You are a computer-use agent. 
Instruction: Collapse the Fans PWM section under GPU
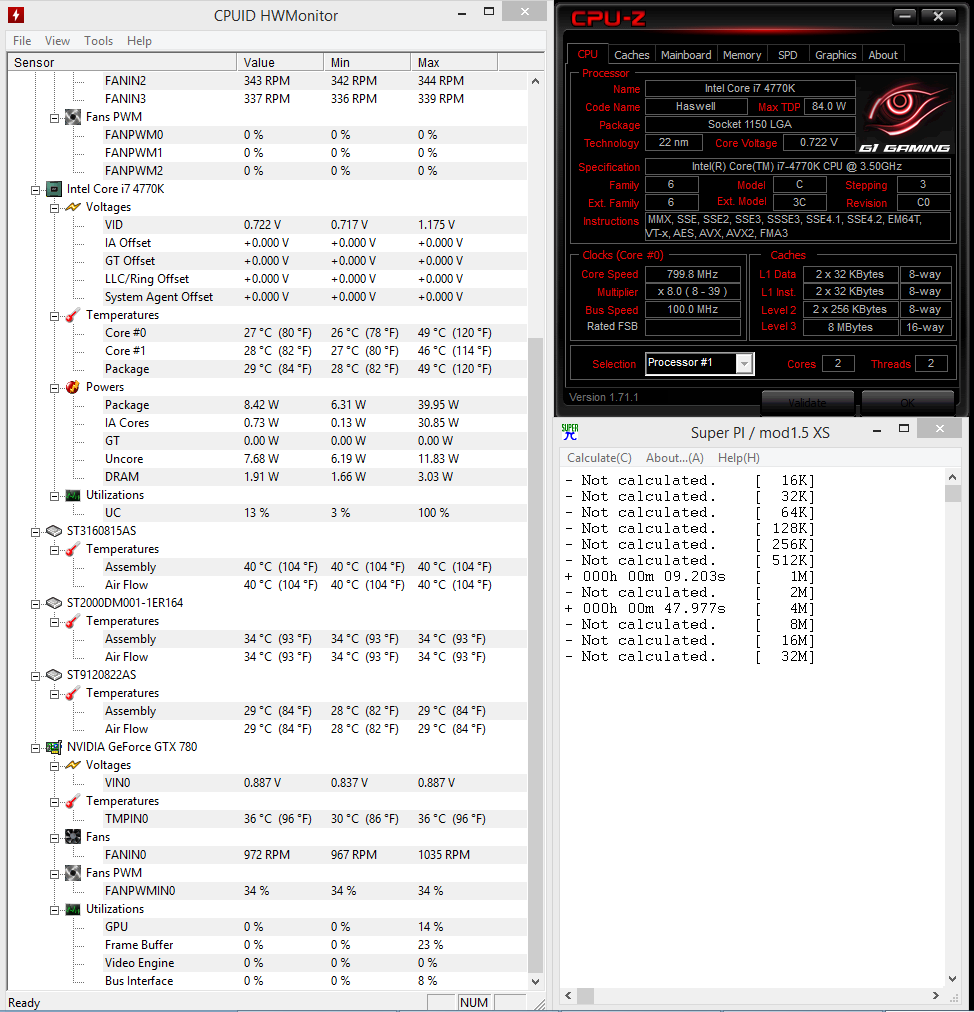point(55,873)
